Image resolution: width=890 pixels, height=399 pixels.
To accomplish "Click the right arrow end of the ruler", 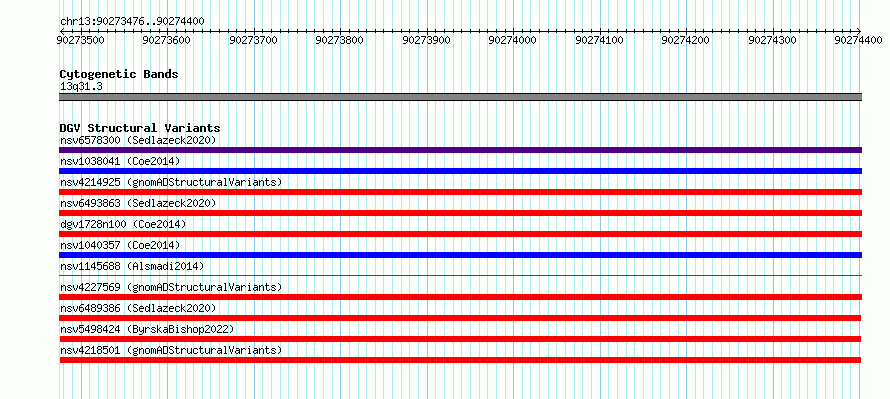I will (859, 31).
